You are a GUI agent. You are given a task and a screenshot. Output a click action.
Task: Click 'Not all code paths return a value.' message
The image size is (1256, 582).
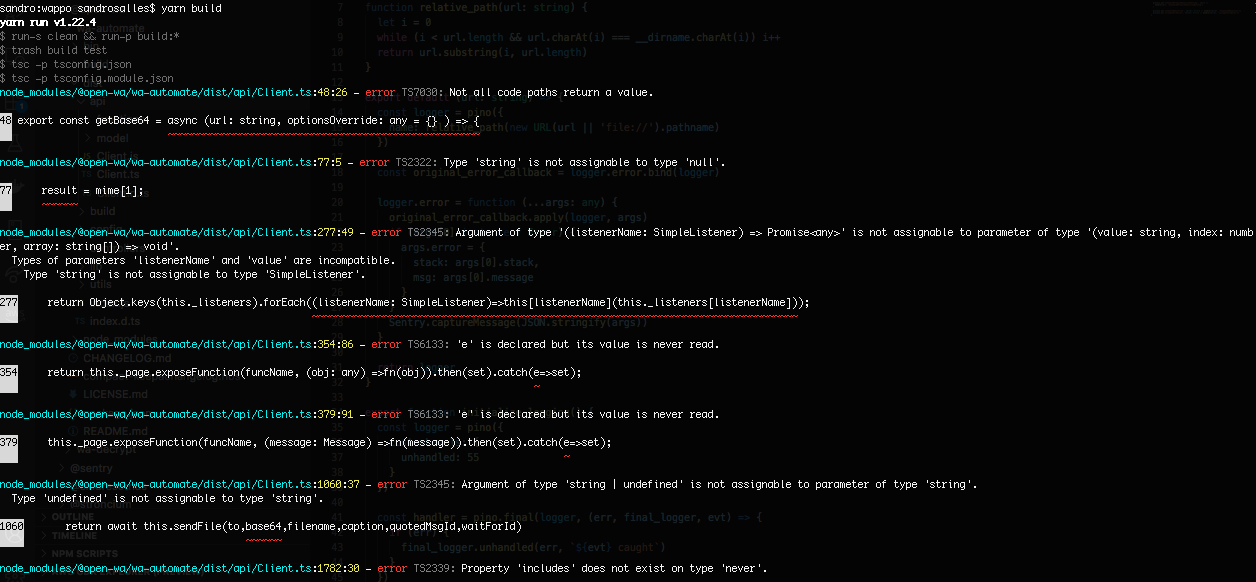[x=551, y=92]
